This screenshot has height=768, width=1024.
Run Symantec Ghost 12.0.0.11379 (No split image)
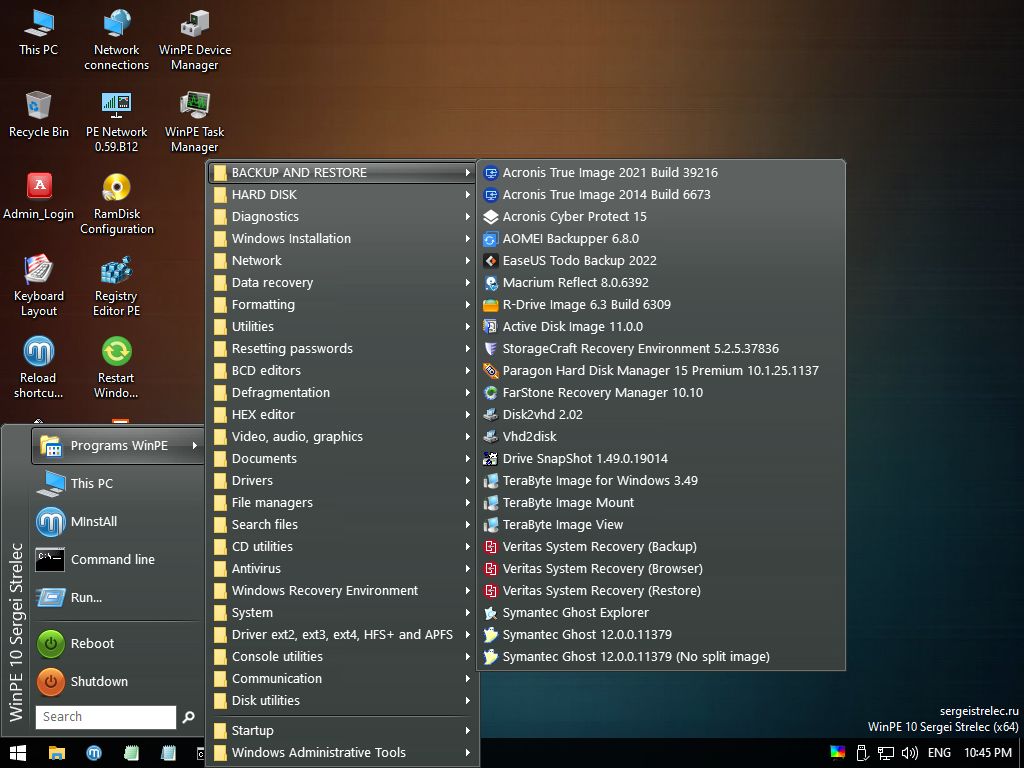pyautogui.click(x=661, y=656)
